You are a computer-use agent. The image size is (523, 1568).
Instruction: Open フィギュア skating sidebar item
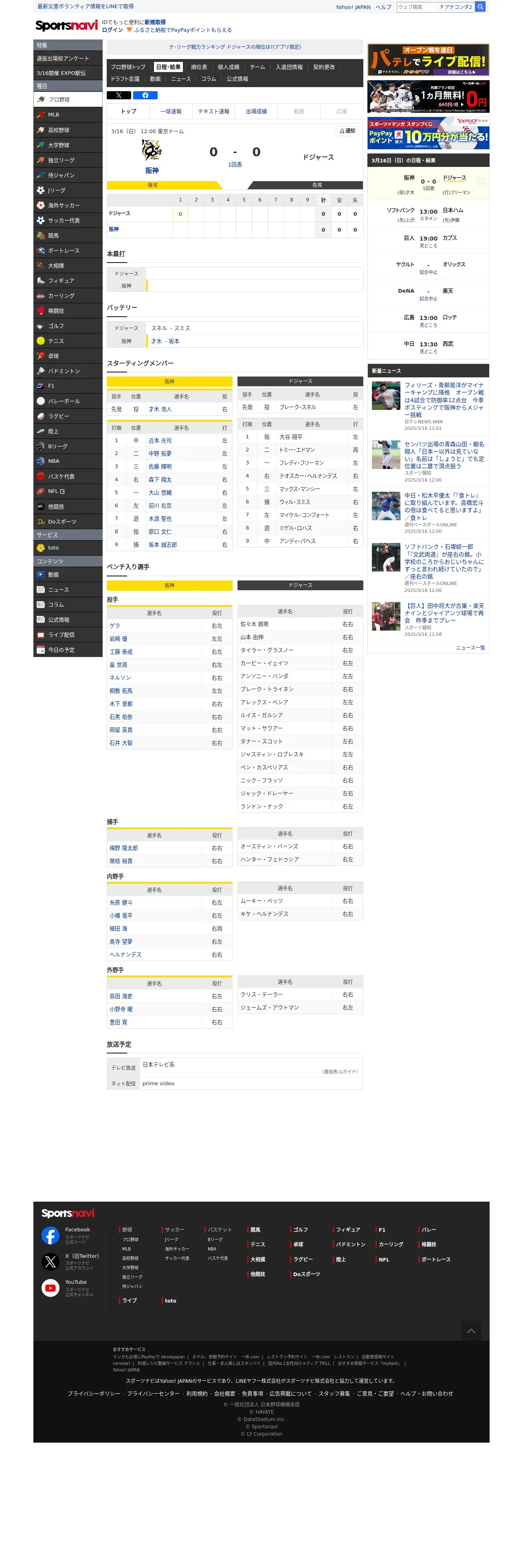[68, 280]
